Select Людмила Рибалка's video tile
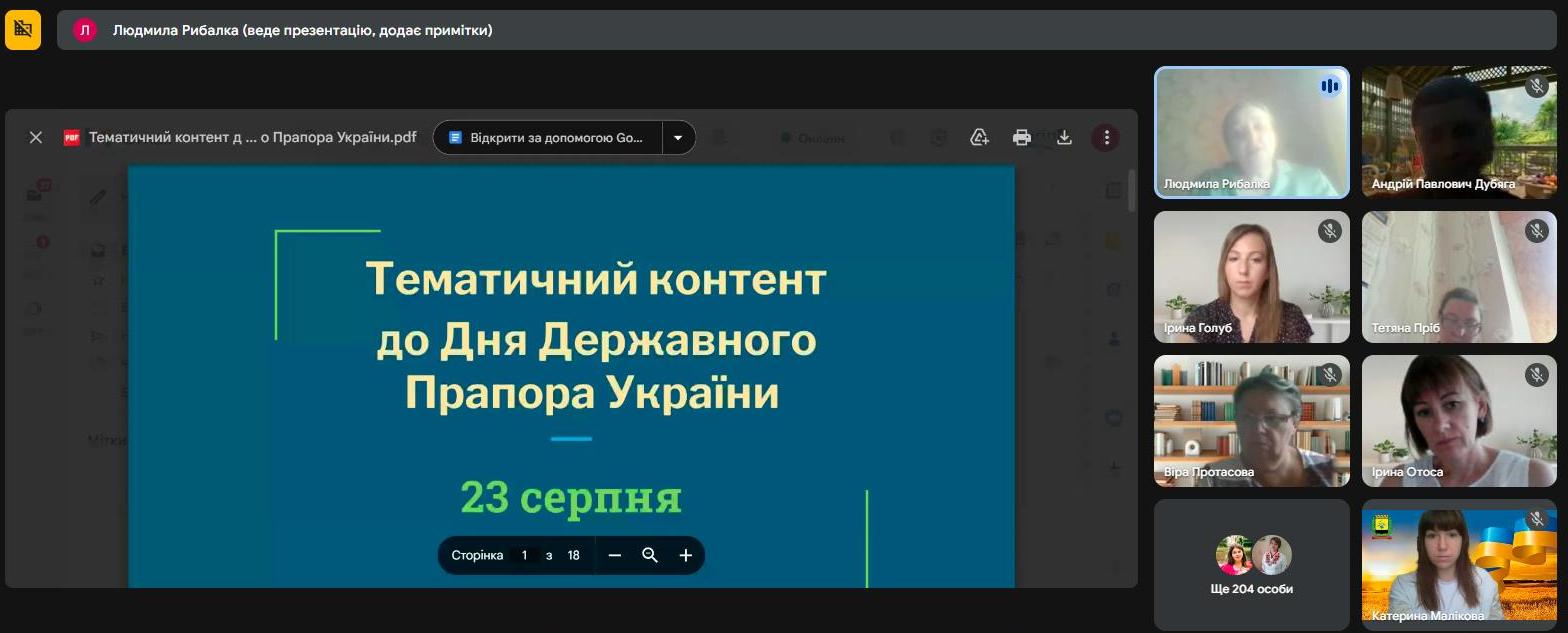This screenshot has height=633, width=1568. pyautogui.click(x=1251, y=132)
